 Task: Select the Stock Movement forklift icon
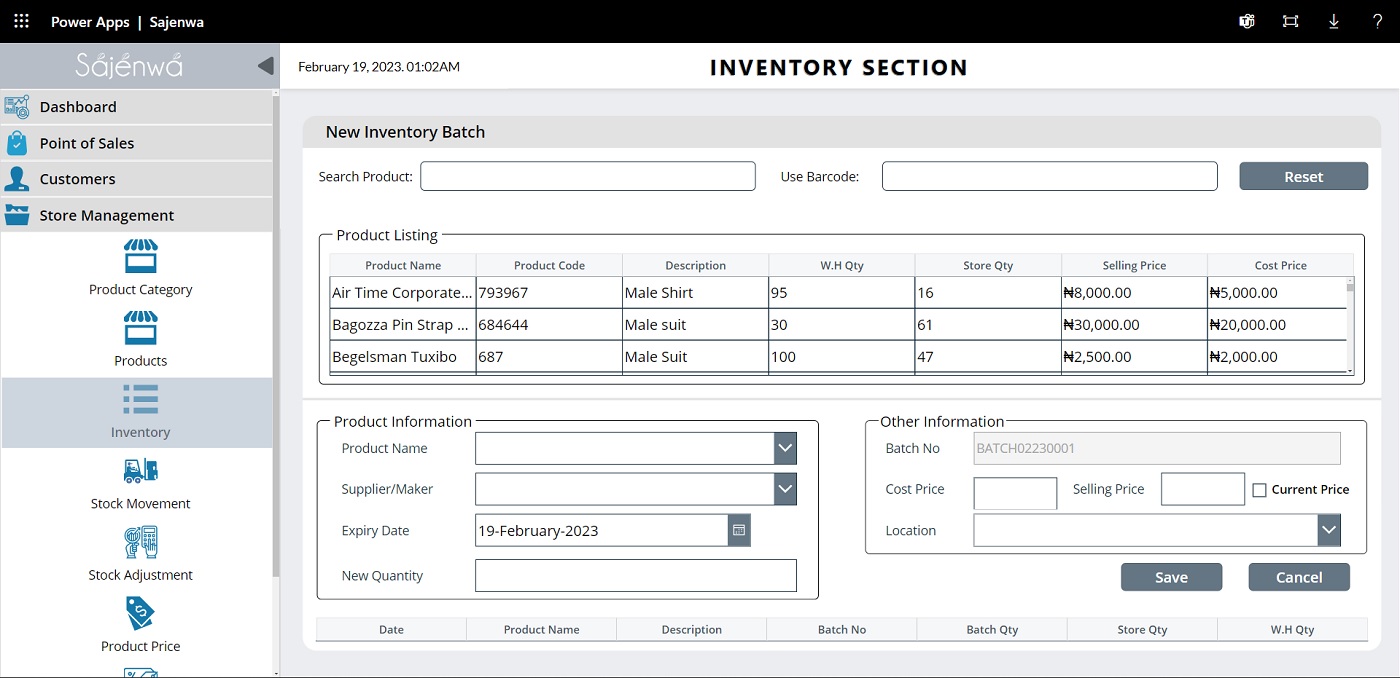click(140, 471)
